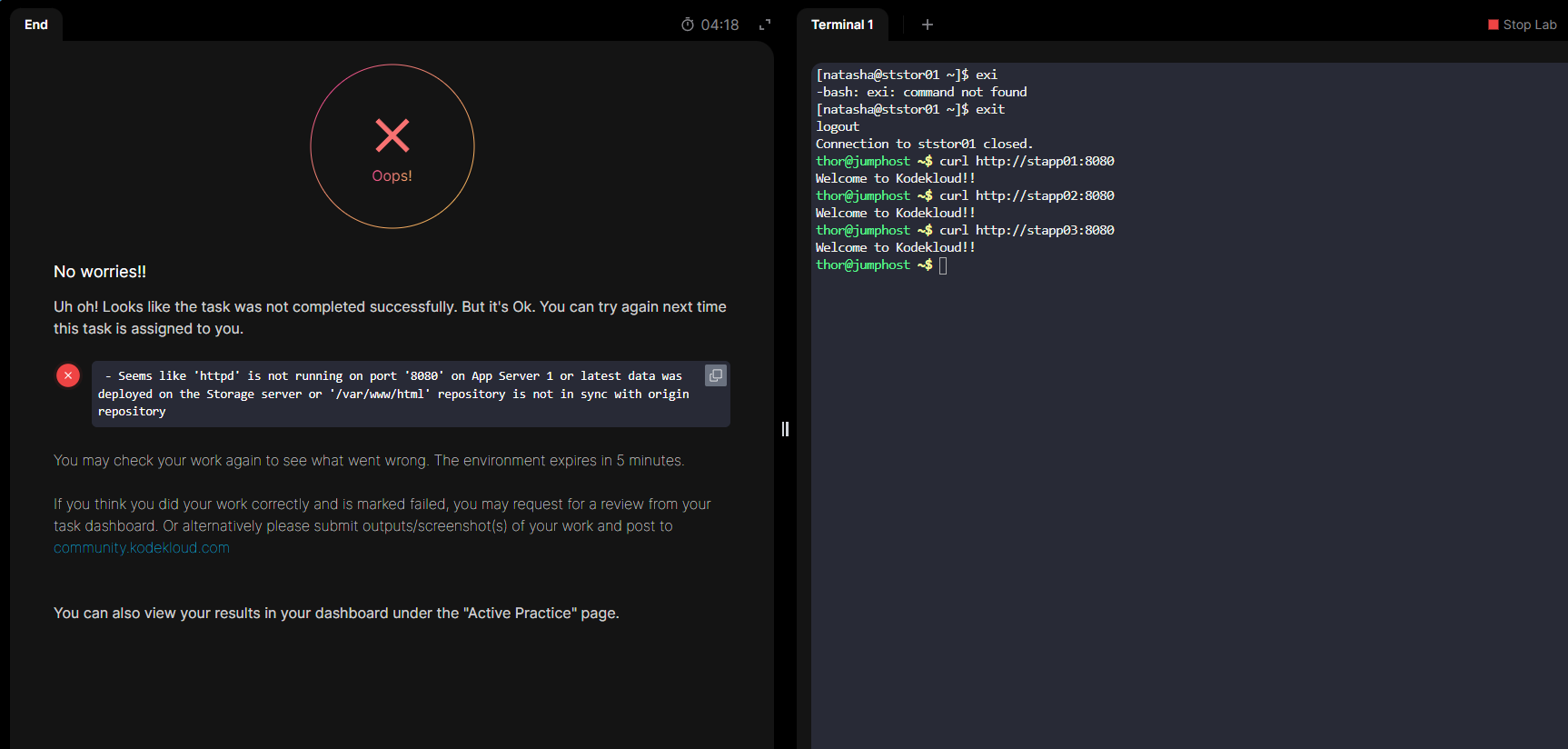Viewport: 1568px width, 749px height.
Task: Select the Terminal 1 tab
Action: point(842,25)
